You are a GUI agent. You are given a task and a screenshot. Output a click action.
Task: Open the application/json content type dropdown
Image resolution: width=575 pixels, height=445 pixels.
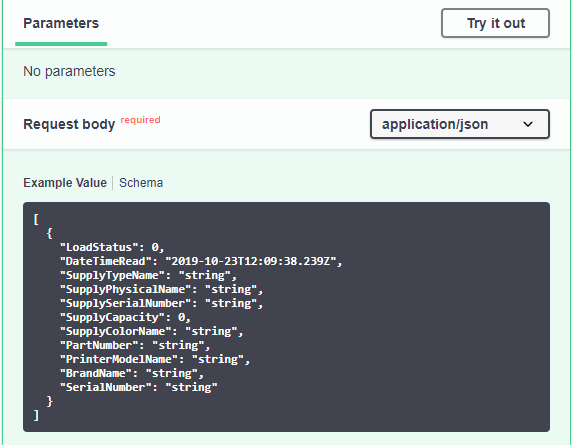pyautogui.click(x=459, y=124)
